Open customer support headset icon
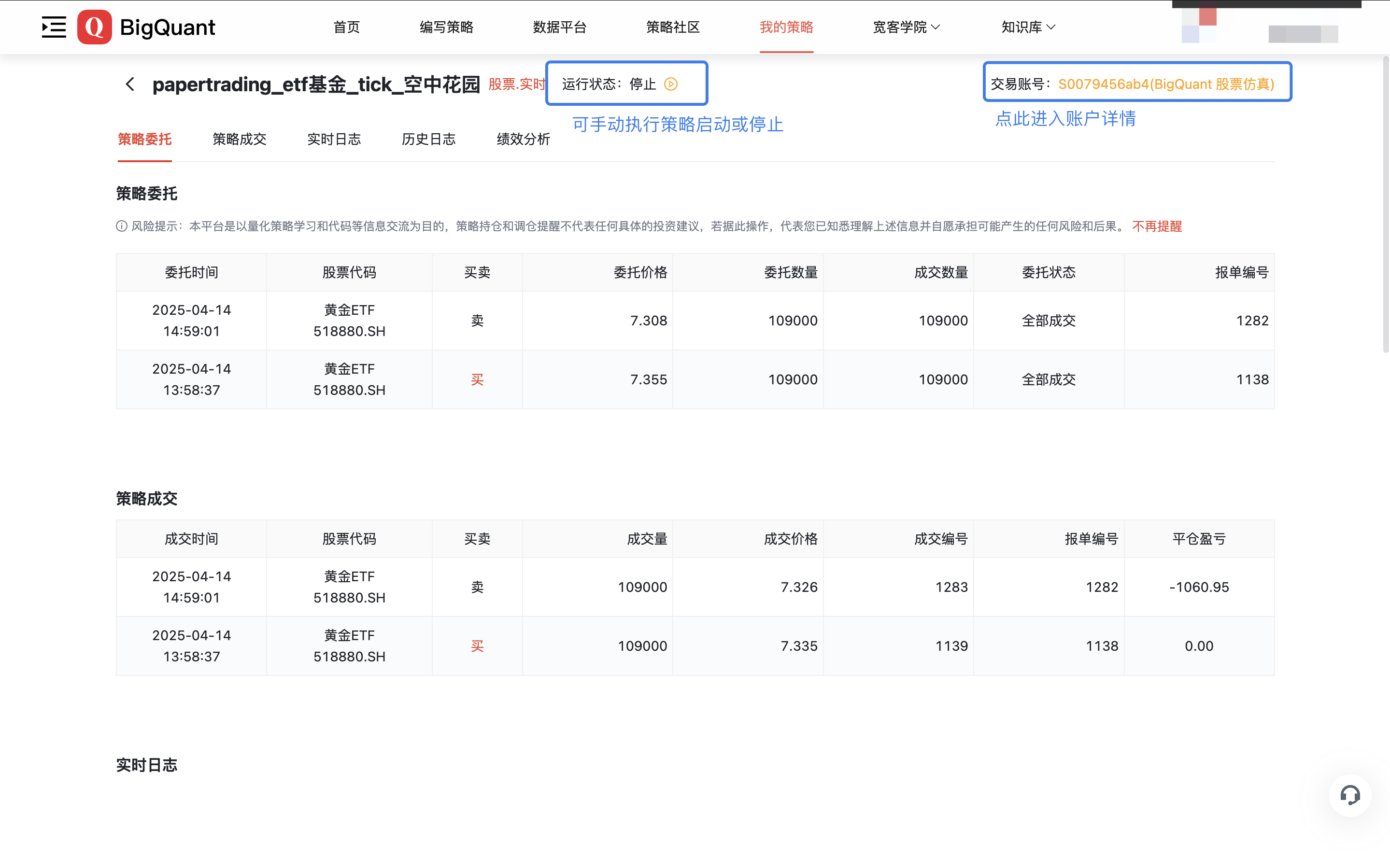This screenshot has height=868, width=1390. pos(1349,795)
